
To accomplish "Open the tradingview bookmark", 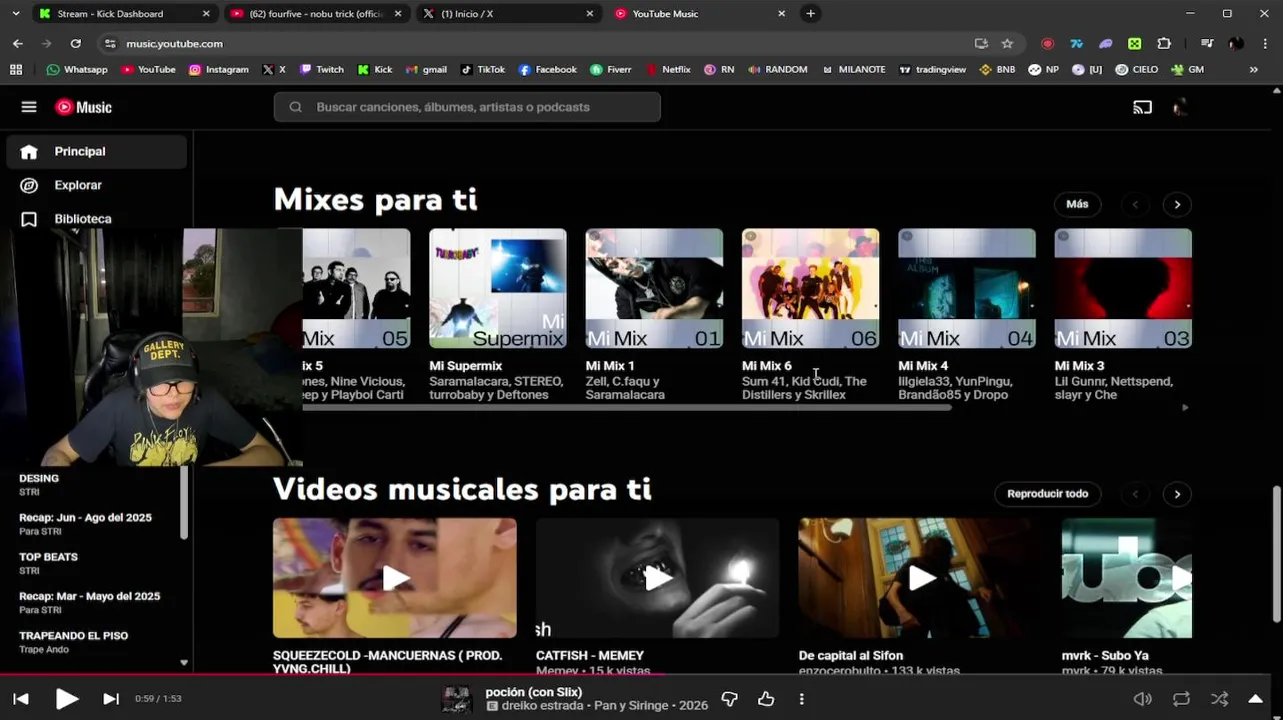I will tap(932, 70).
